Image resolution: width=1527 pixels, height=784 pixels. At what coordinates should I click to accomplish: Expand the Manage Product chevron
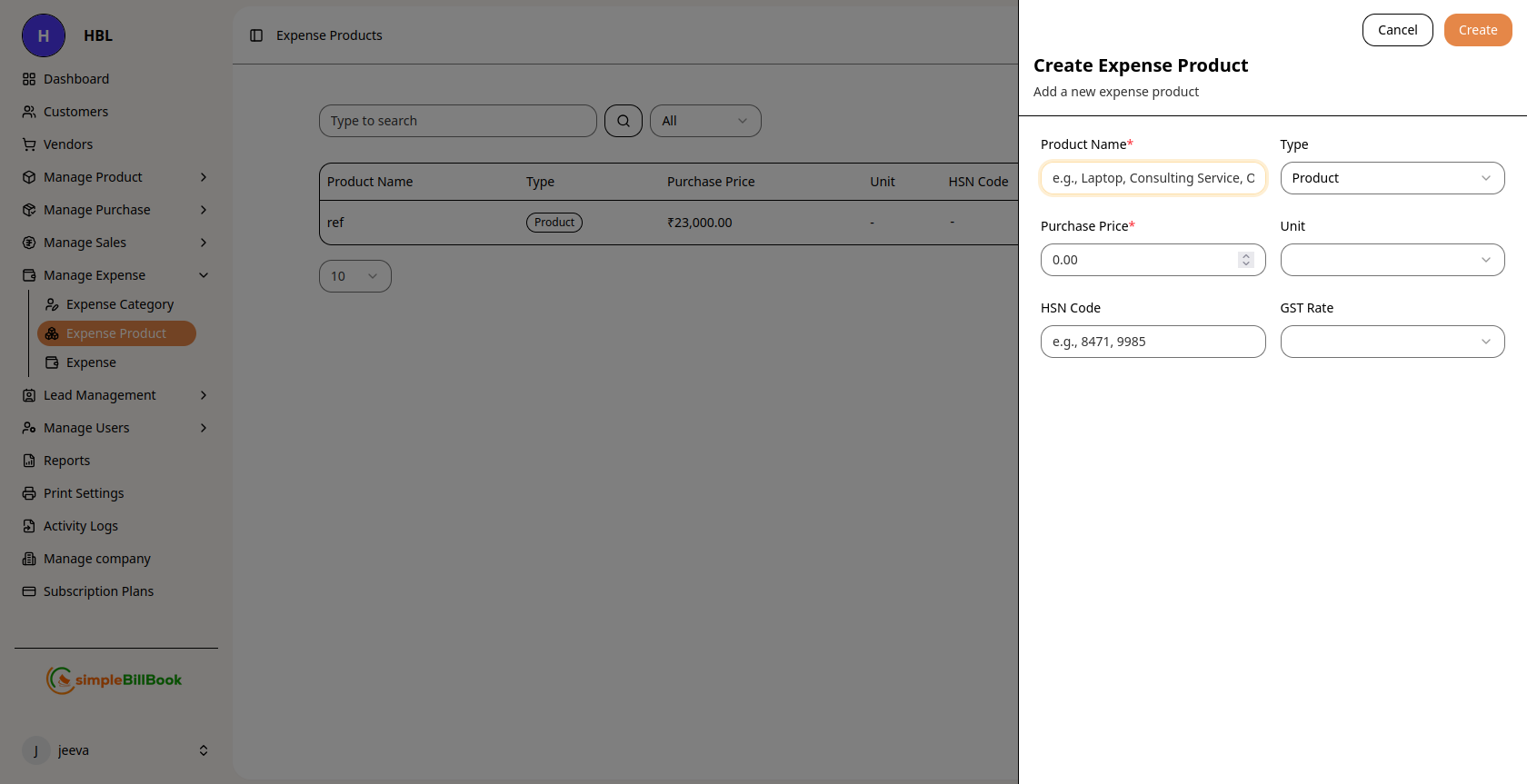tap(204, 177)
